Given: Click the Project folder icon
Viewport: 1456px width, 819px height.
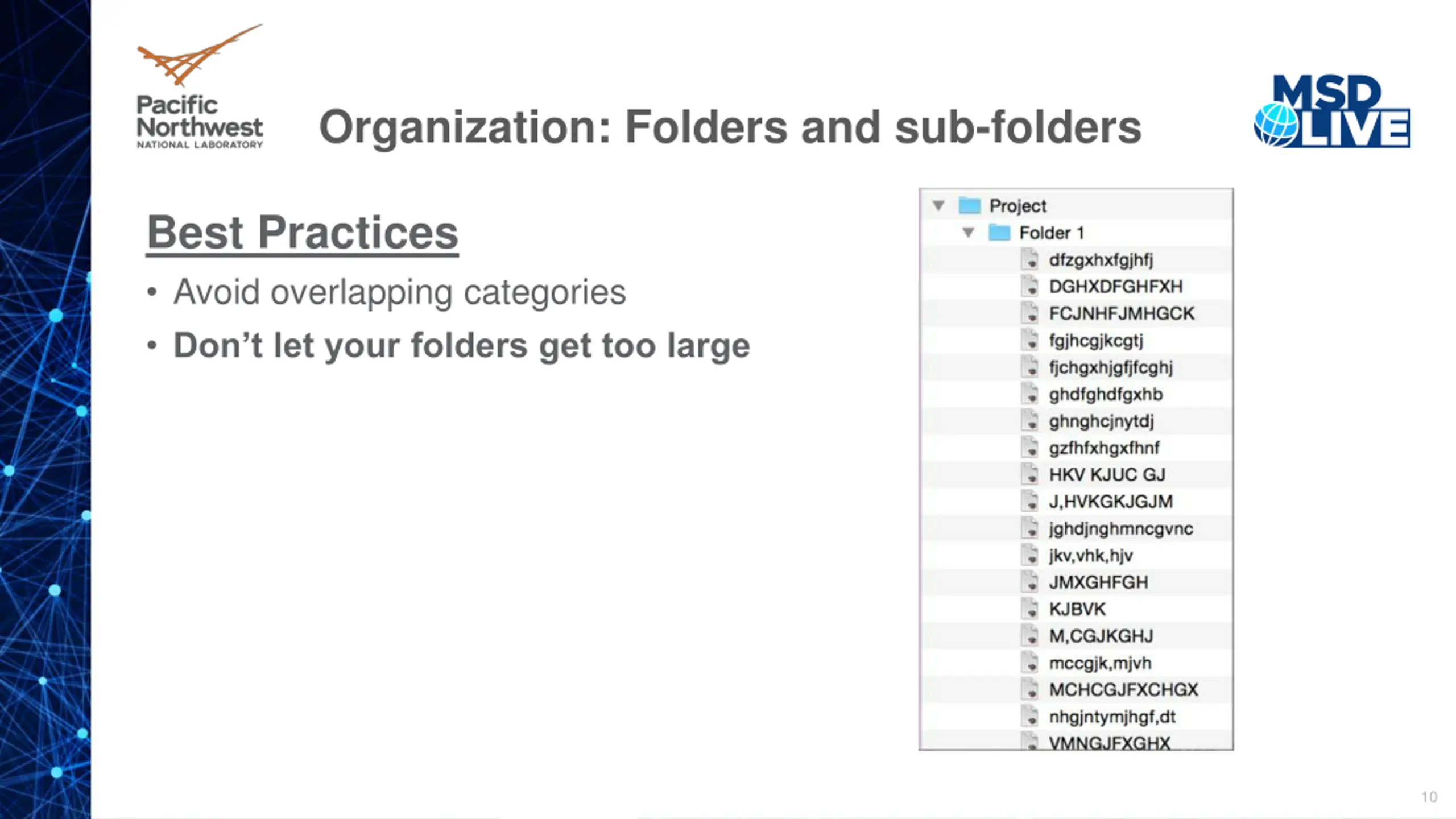Looking at the screenshot, I should [x=970, y=205].
